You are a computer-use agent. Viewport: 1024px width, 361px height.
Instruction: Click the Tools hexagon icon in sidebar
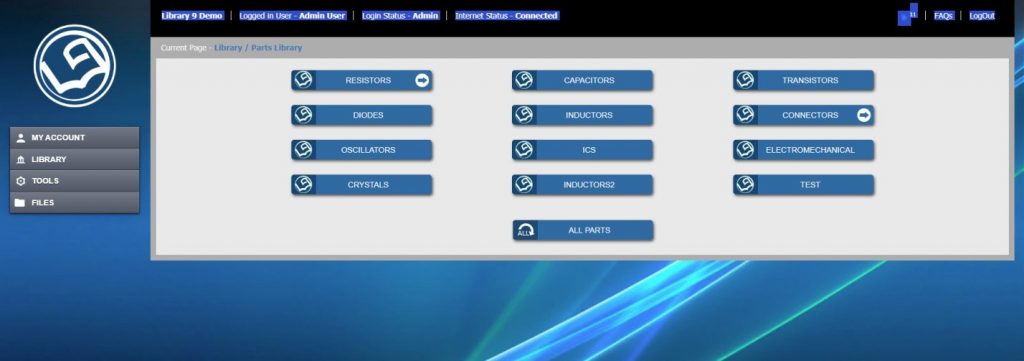click(x=20, y=181)
